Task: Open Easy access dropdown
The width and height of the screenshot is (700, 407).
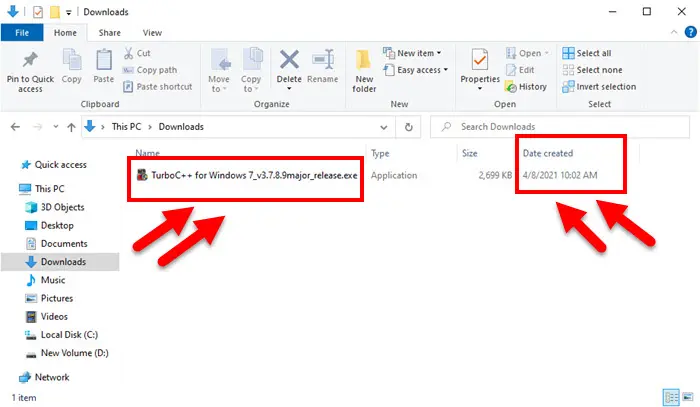Action: pyautogui.click(x=416, y=70)
